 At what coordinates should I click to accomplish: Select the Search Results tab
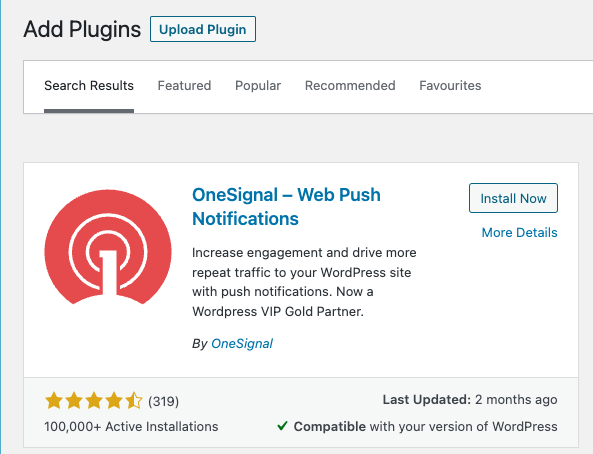pyautogui.click(x=89, y=86)
